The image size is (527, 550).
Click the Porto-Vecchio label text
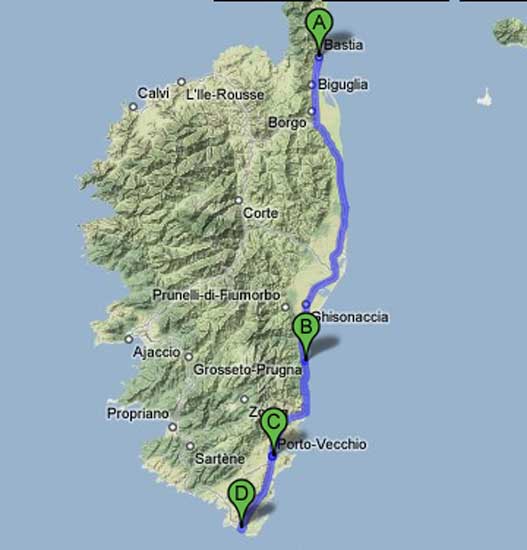pyautogui.click(x=322, y=444)
